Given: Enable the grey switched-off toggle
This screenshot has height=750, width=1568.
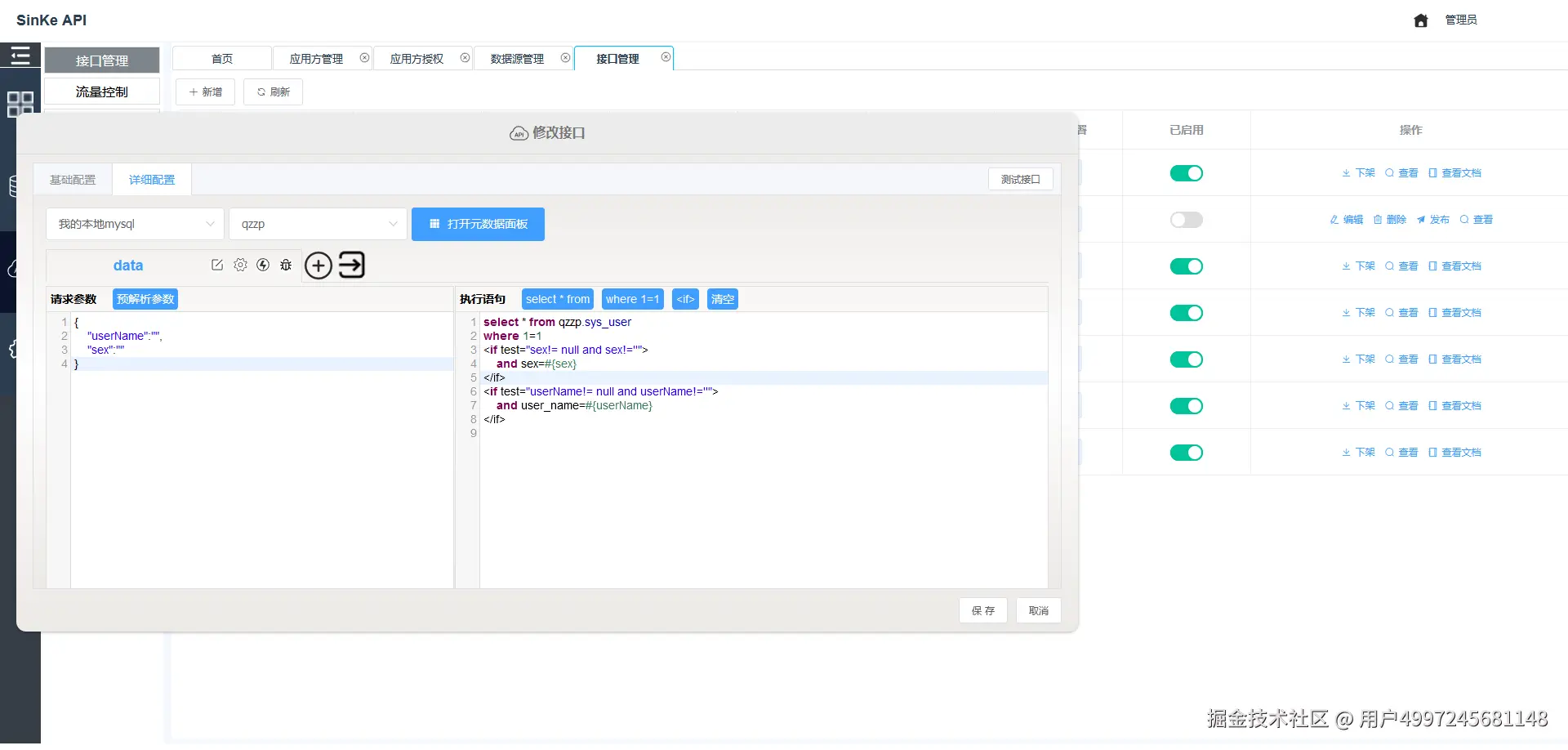Looking at the screenshot, I should pos(1187,220).
